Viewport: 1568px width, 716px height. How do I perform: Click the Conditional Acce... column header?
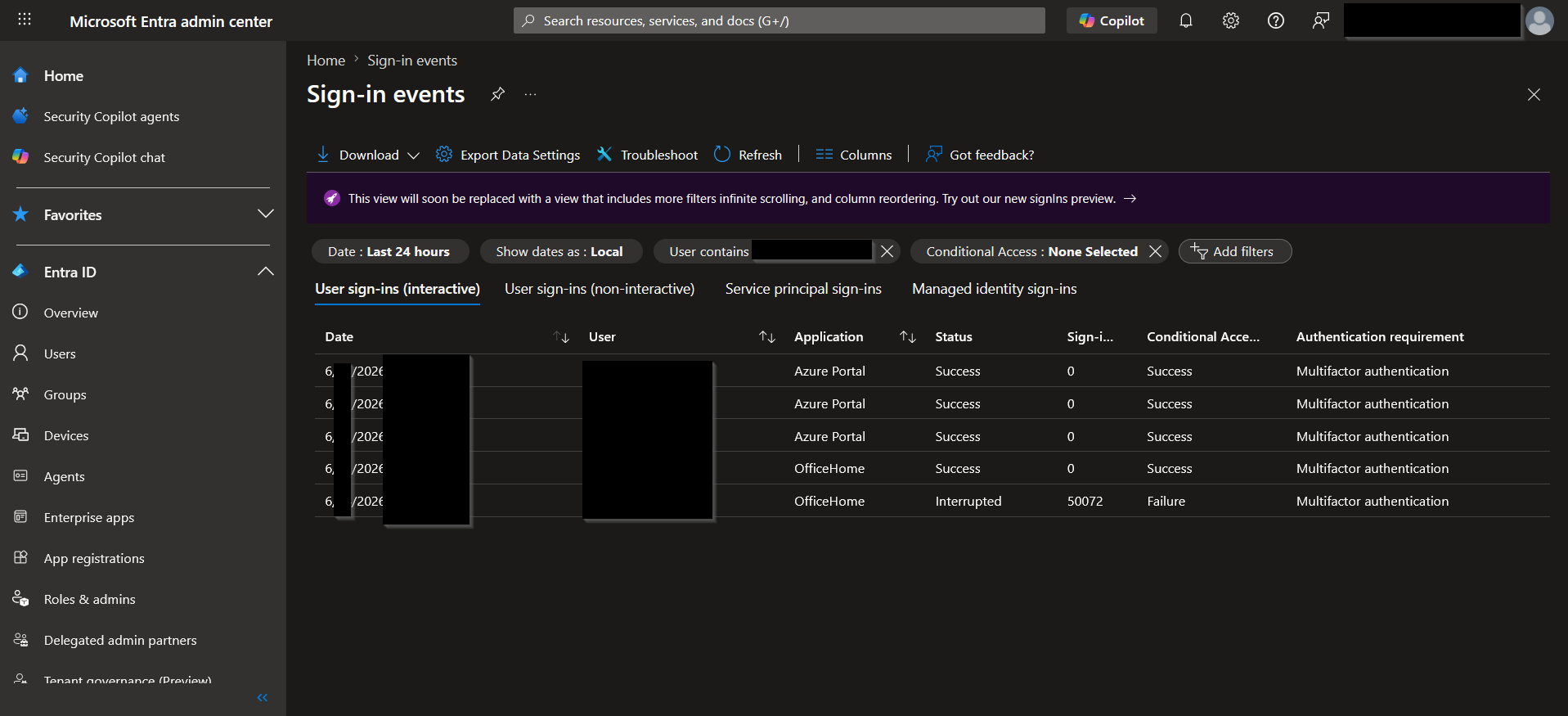(x=1203, y=336)
